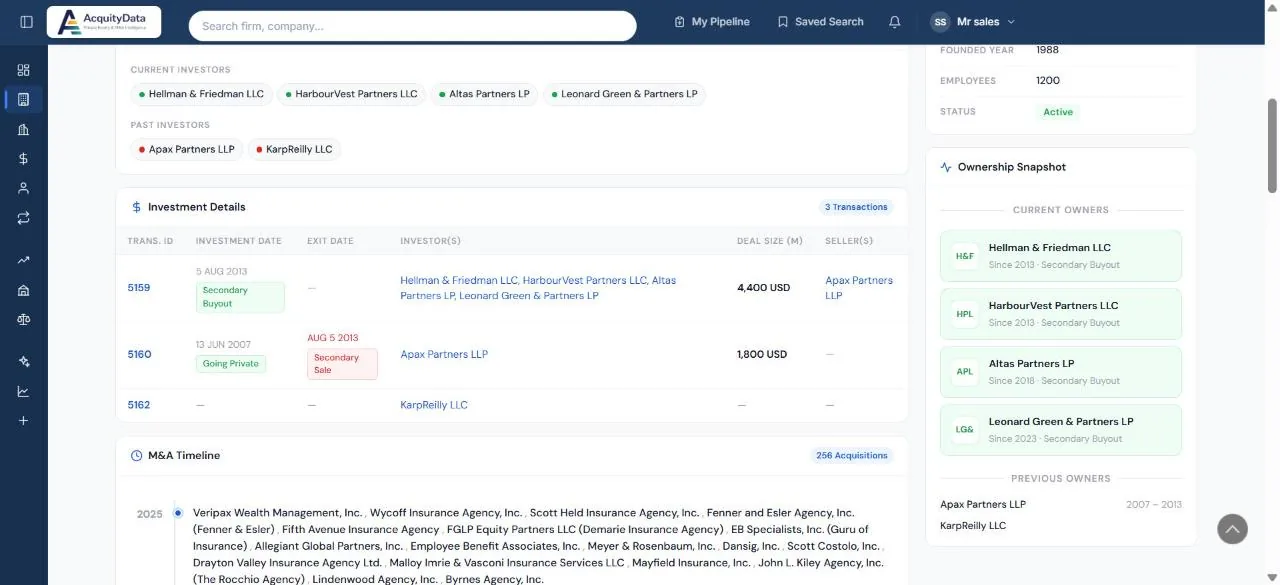Open transaction ID 5162
Image resolution: width=1280 pixels, height=585 pixels.
pyautogui.click(x=139, y=406)
